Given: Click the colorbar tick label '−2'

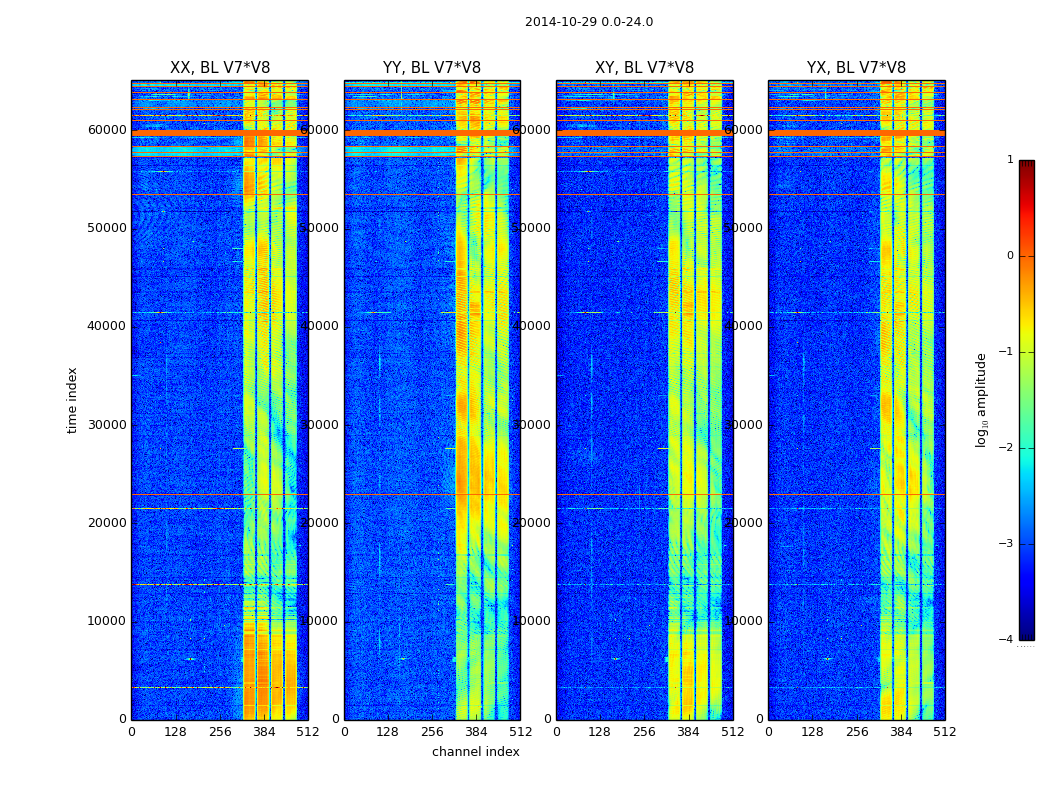Looking at the screenshot, I should [x=1009, y=448].
